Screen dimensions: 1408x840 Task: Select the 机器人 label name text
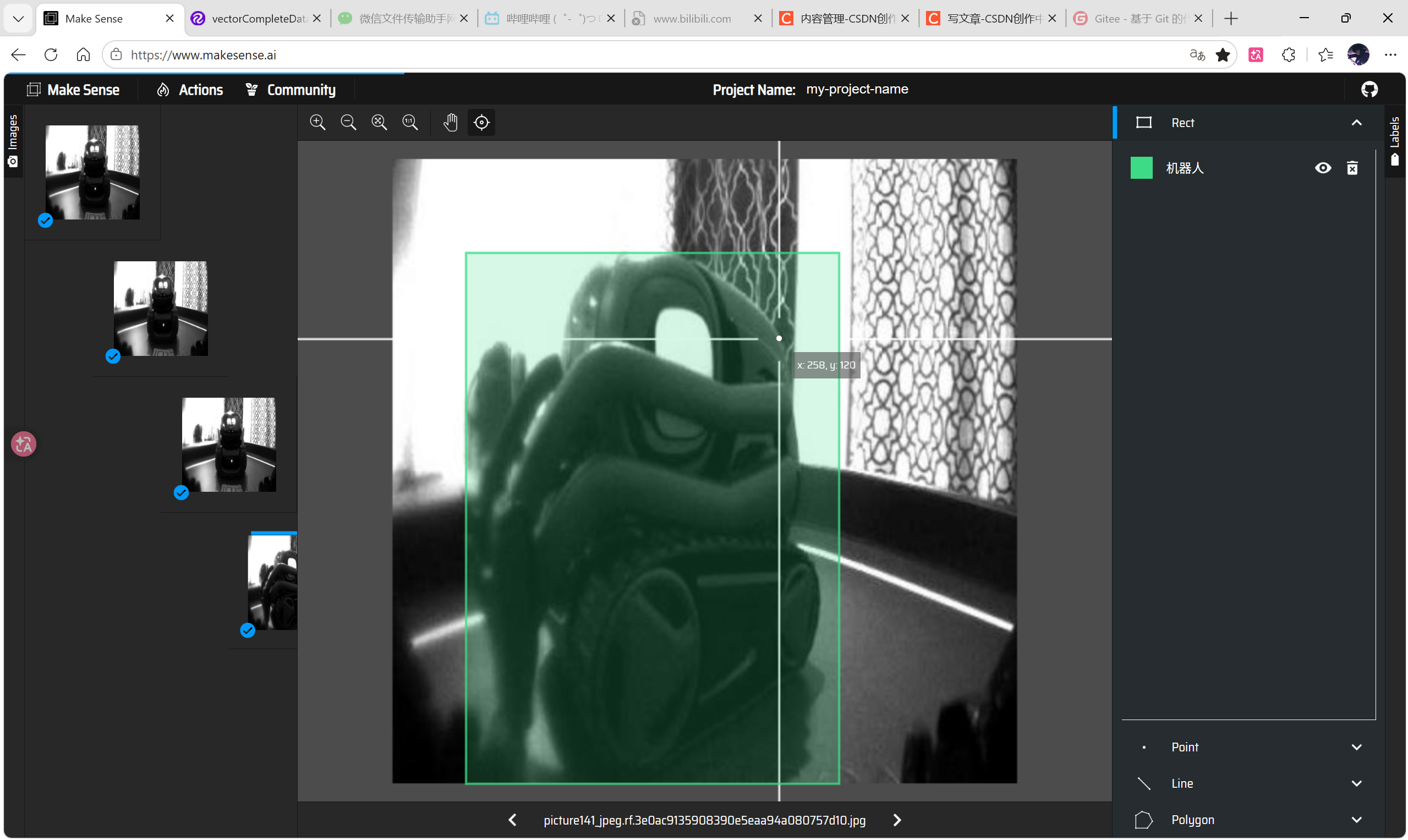(x=1185, y=168)
